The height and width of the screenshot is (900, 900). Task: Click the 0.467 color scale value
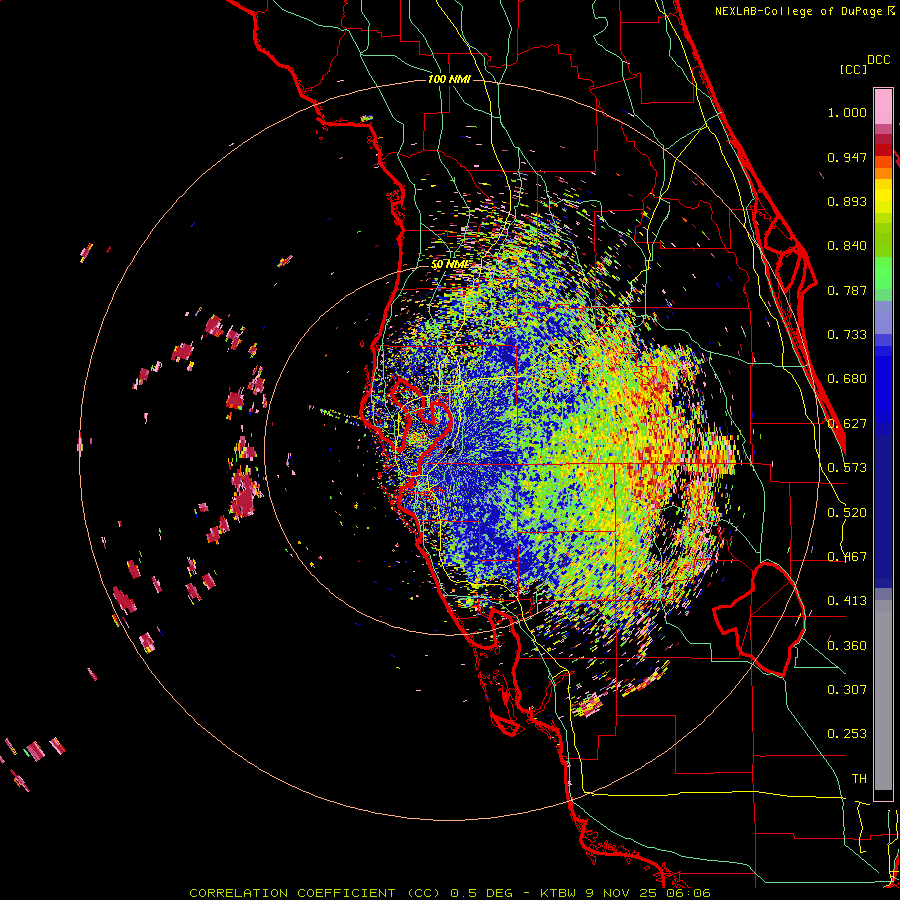tap(847, 557)
